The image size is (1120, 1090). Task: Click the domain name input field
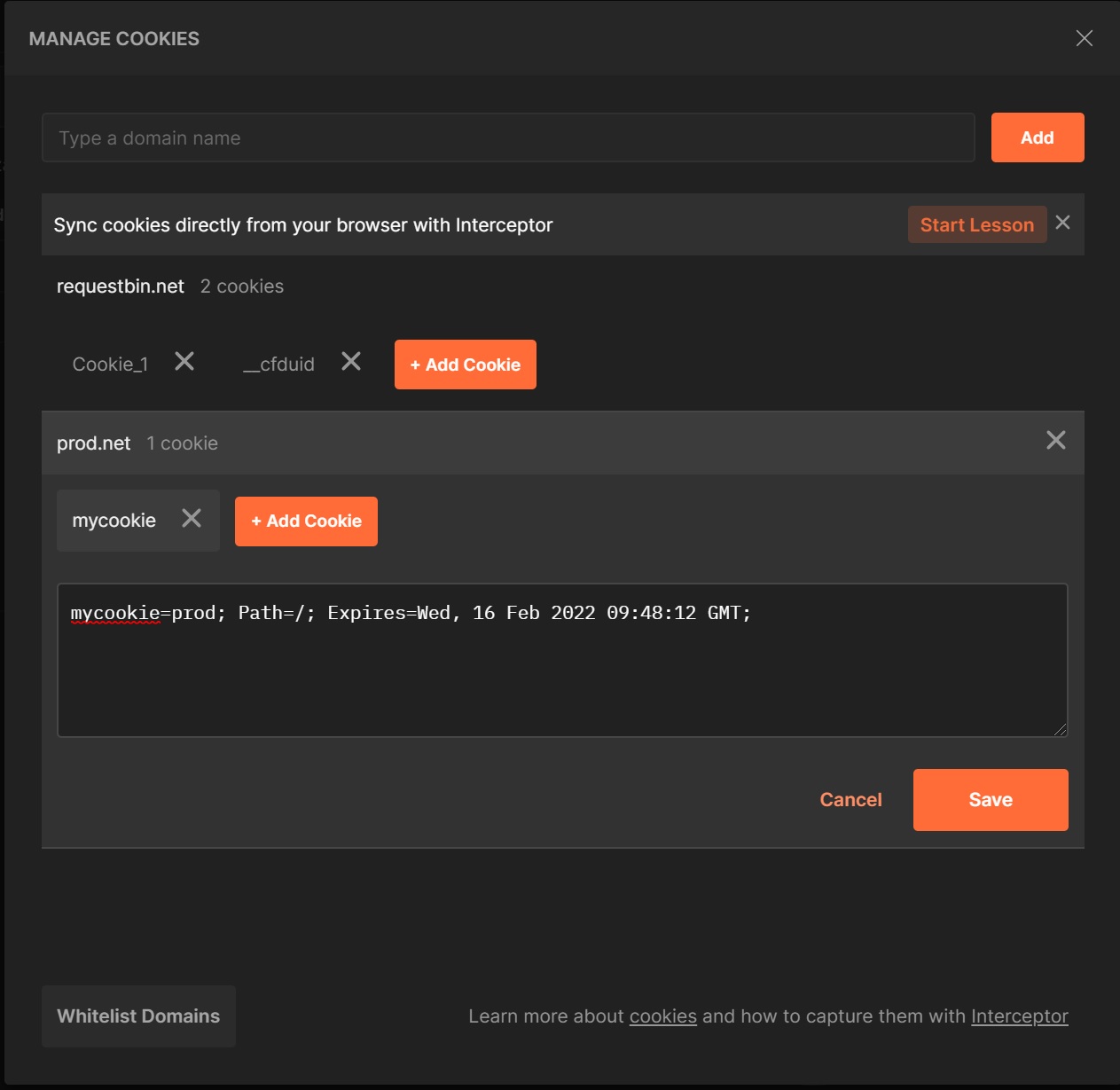pos(507,137)
